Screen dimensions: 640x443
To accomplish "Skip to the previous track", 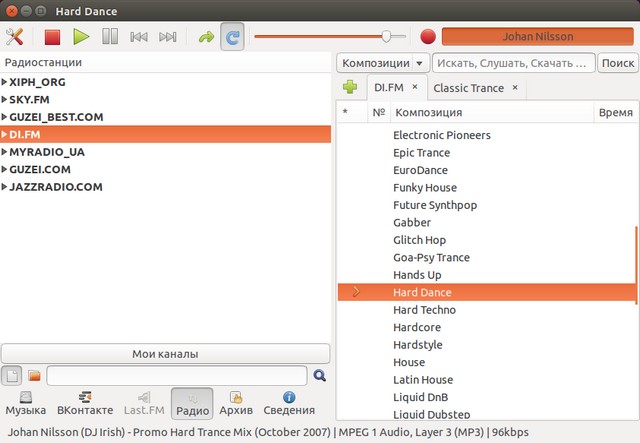I will pyautogui.click(x=139, y=37).
